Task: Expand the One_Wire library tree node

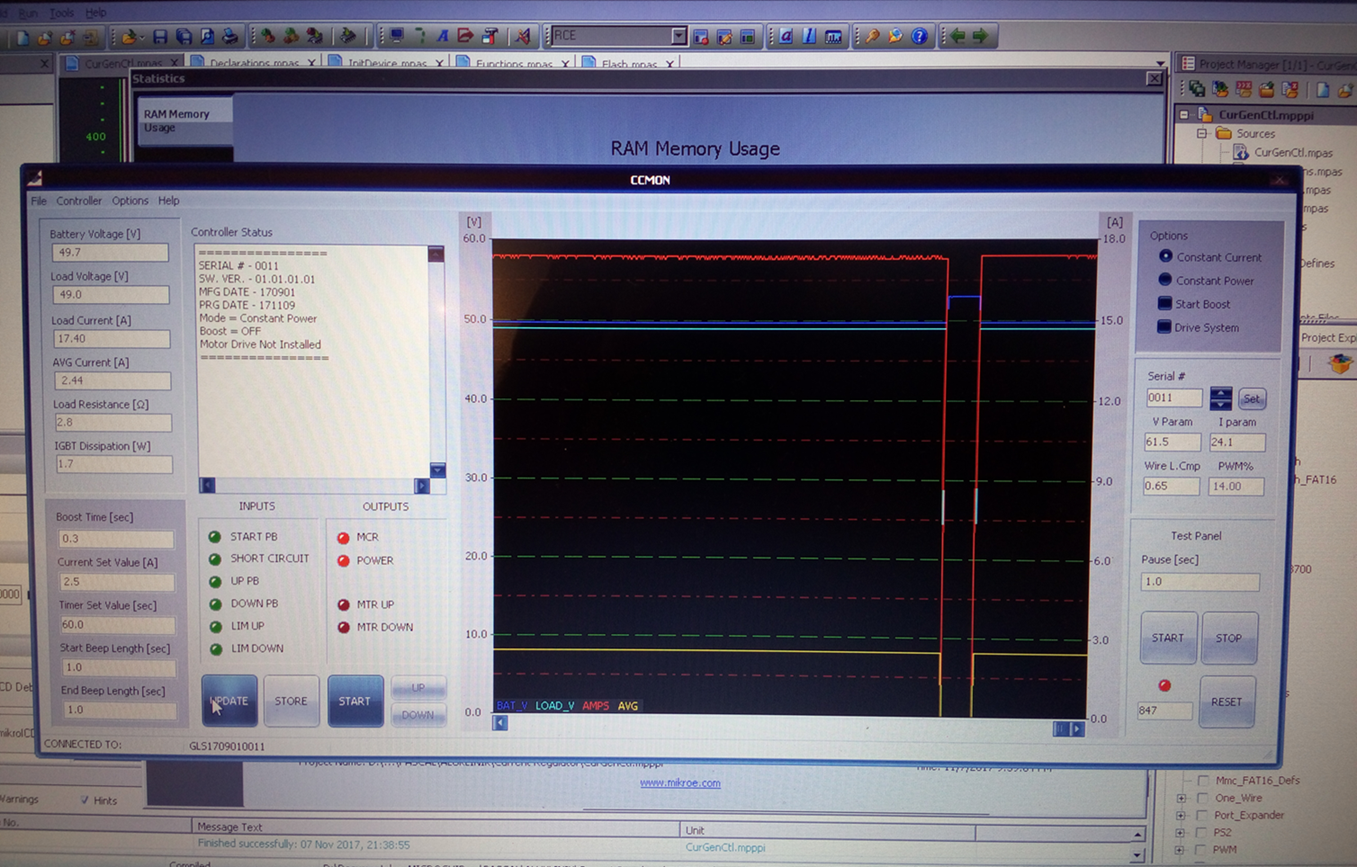Action: pos(1182,798)
